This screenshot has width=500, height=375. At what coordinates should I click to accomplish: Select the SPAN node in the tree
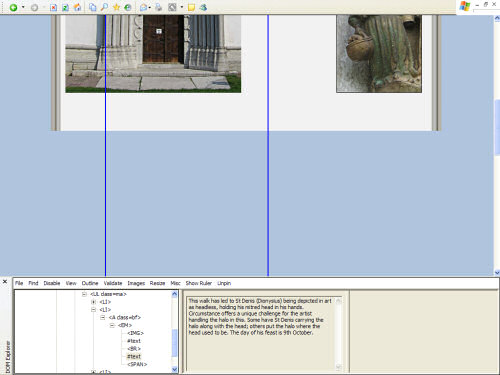click(137, 364)
